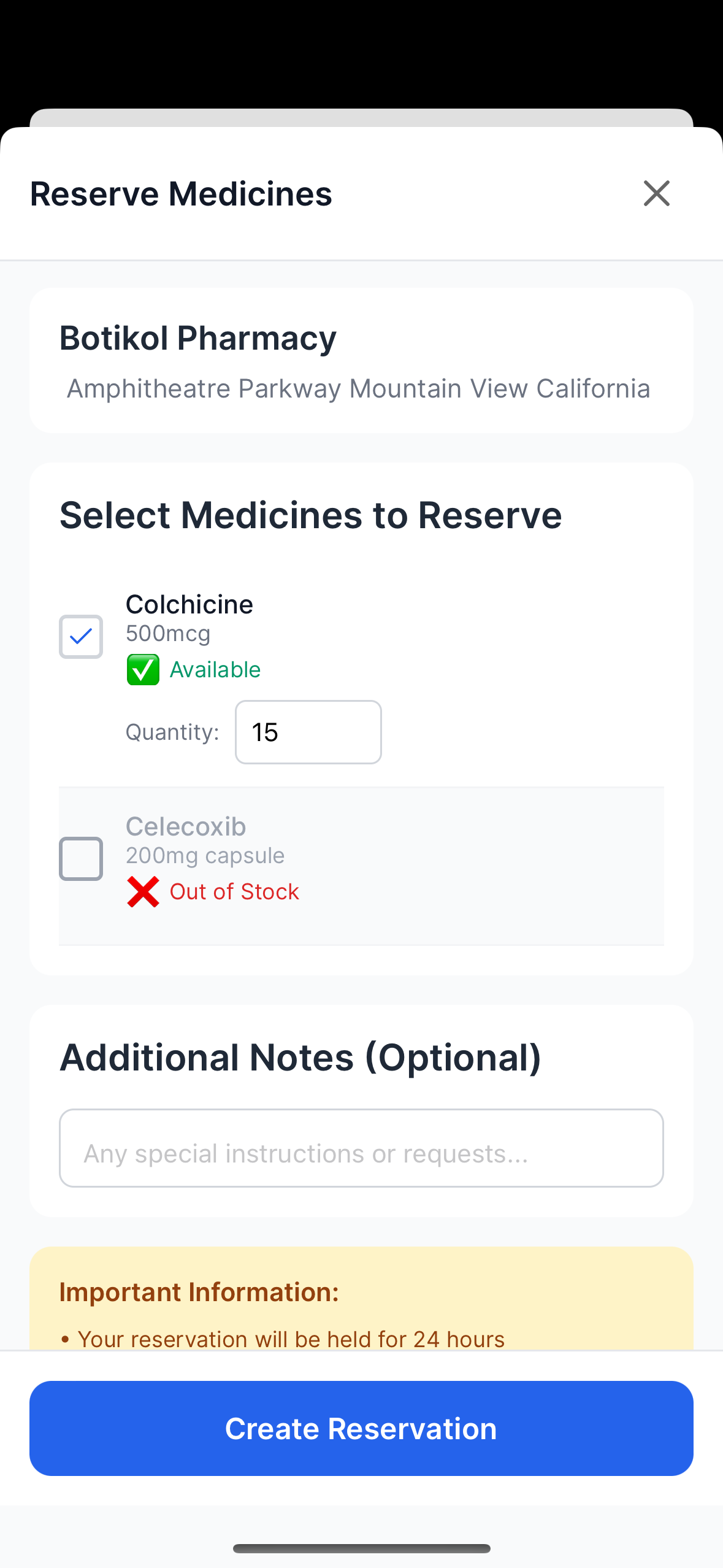Focus the Colchicine quantity field
Screen dimensions: 723x1568
coord(308,732)
